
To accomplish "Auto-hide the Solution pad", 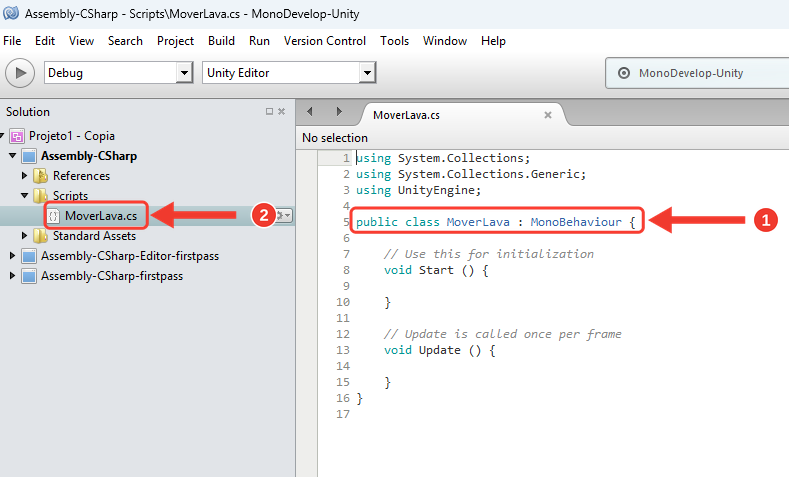I will (269, 111).
